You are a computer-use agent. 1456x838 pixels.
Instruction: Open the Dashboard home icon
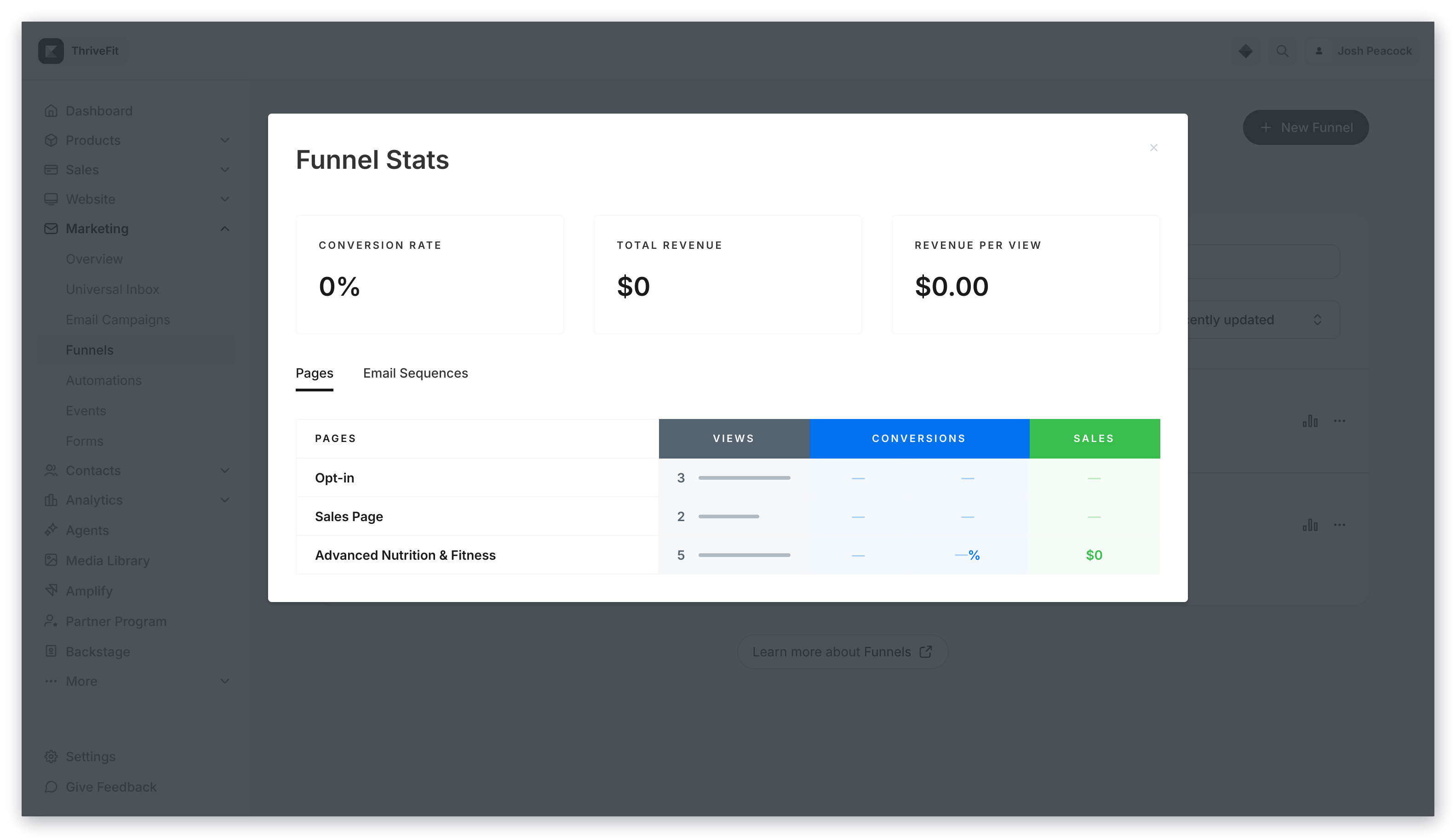(51, 110)
